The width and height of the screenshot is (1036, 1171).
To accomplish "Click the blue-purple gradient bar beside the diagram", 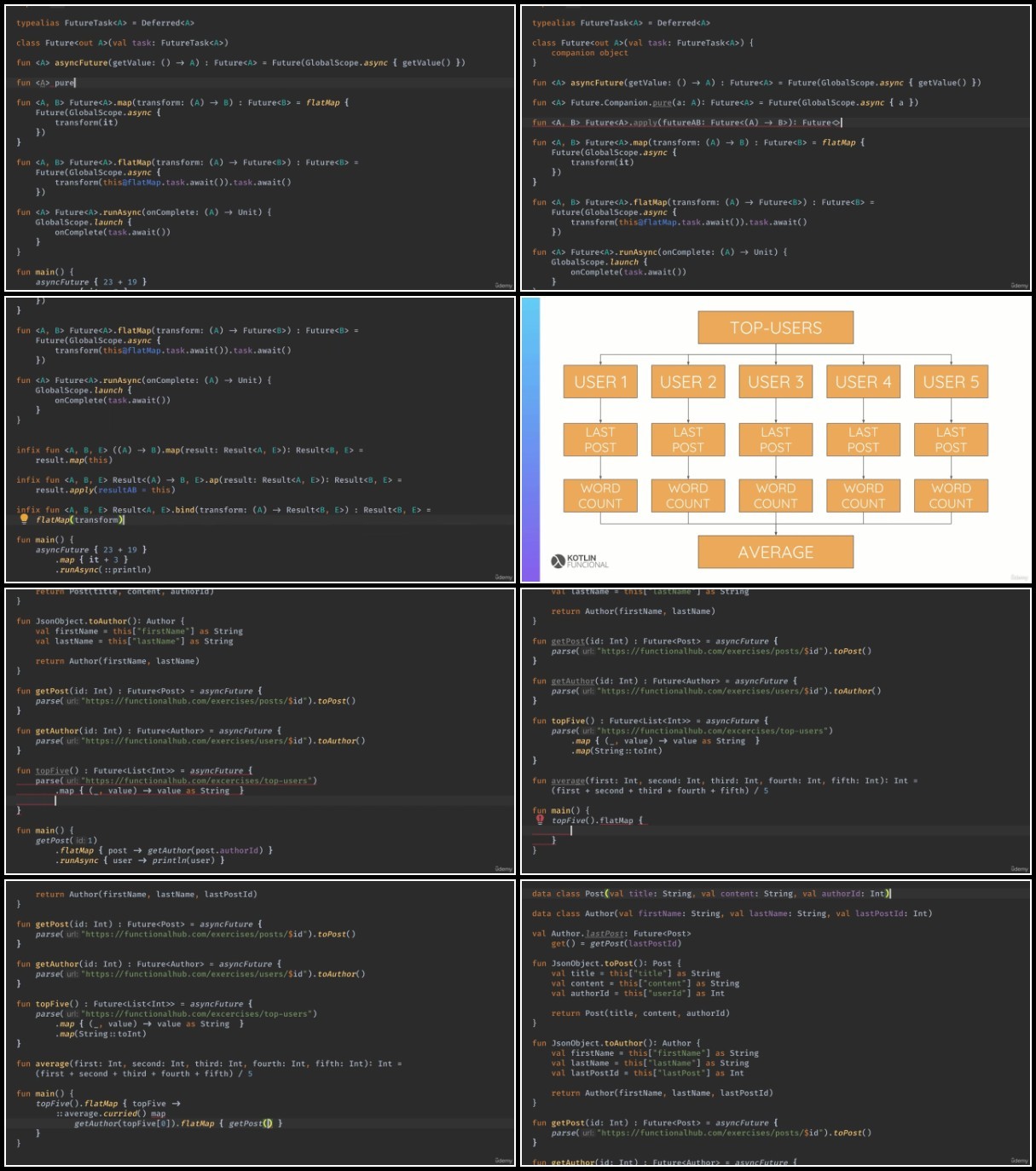I will 530,439.
